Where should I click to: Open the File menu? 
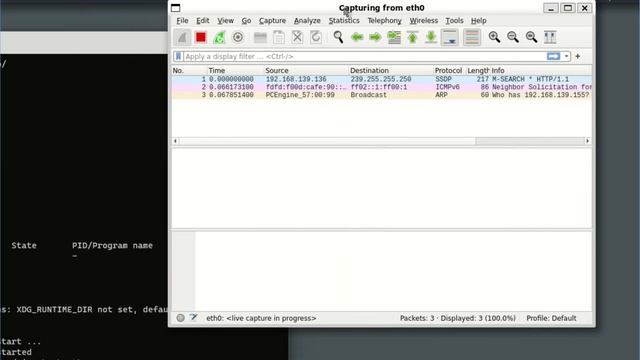(x=182, y=20)
